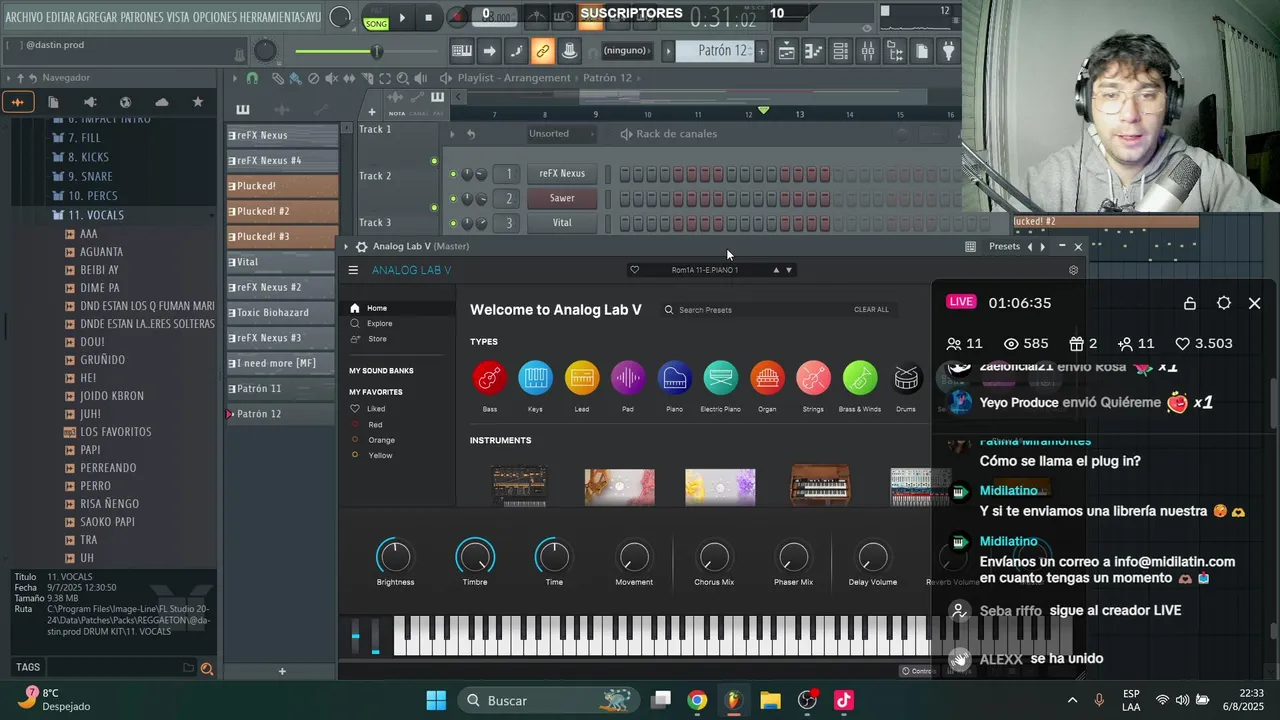Open the Store section in Analog Lab V
1280x720 pixels.
pos(377,339)
